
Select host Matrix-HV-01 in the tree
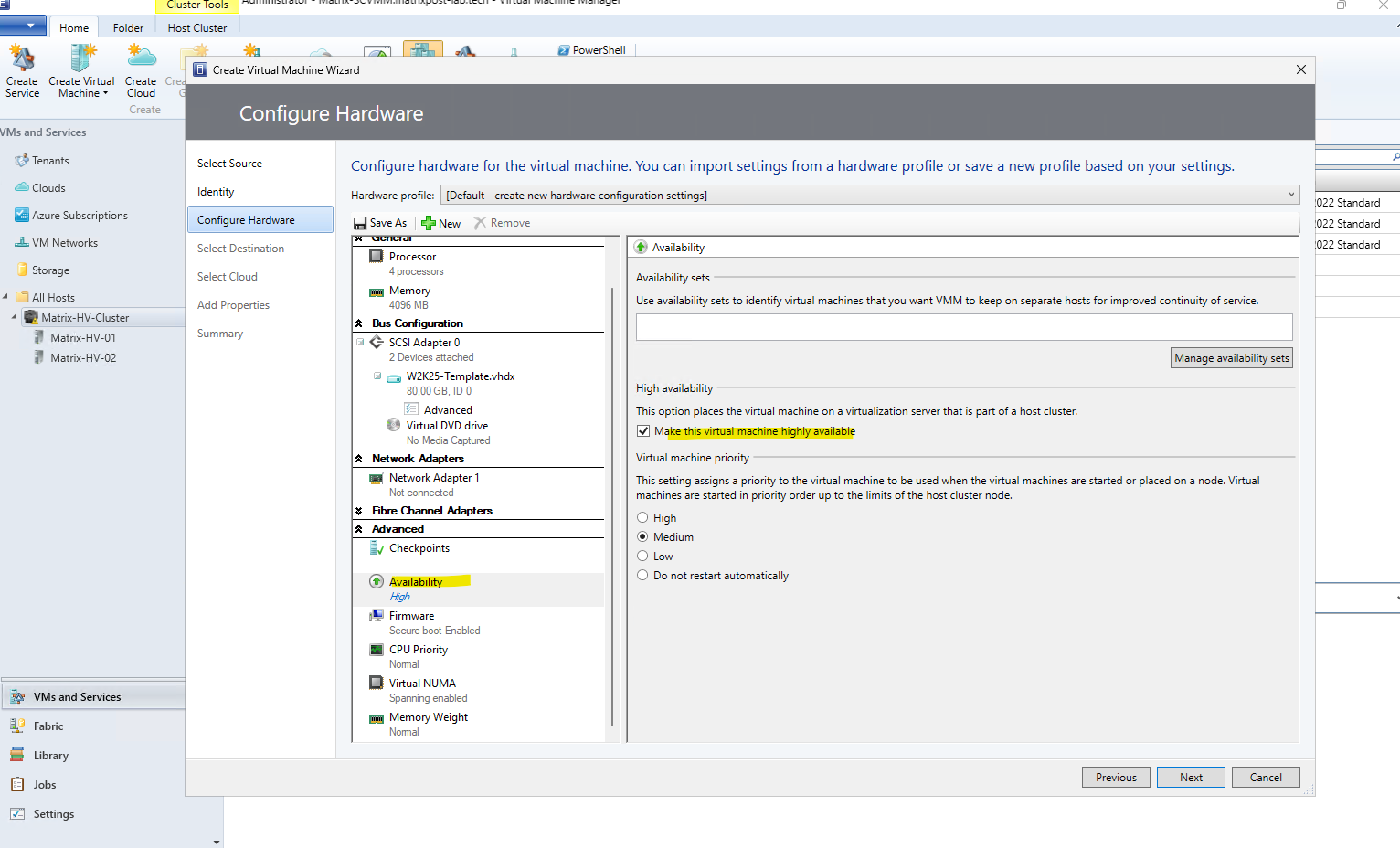click(83, 338)
